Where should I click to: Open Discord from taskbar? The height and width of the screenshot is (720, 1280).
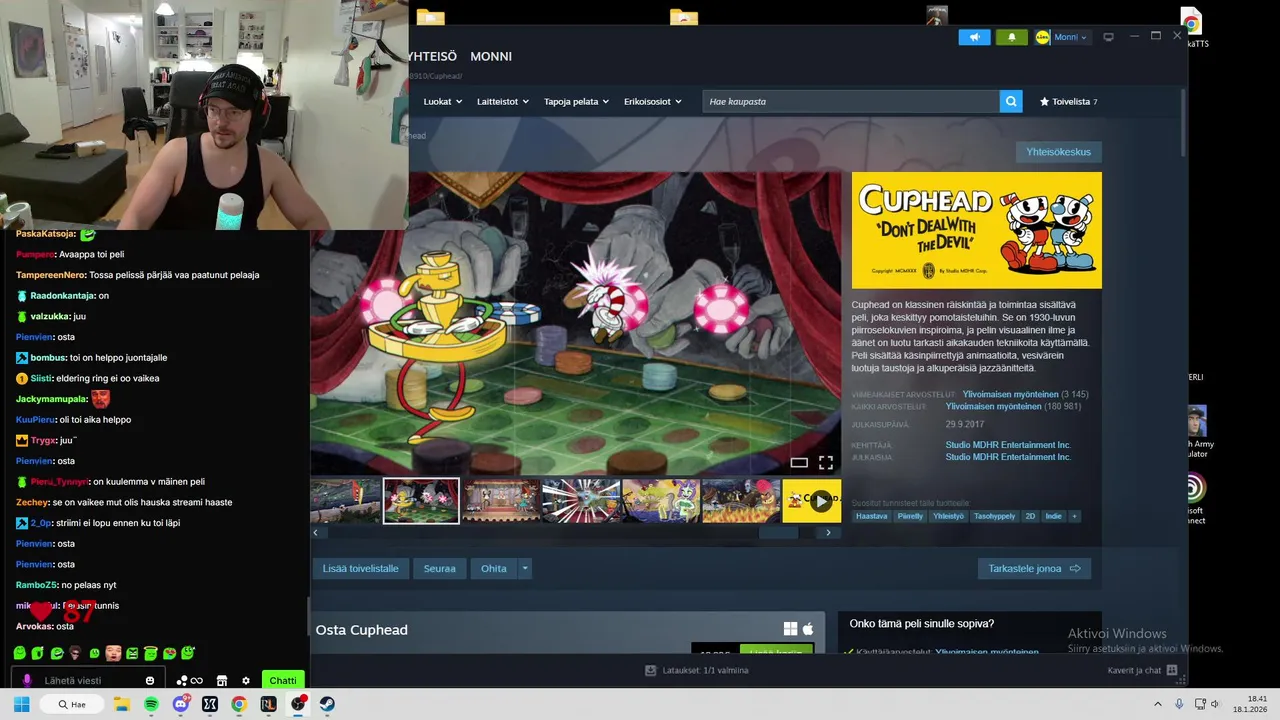click(181, 704)
